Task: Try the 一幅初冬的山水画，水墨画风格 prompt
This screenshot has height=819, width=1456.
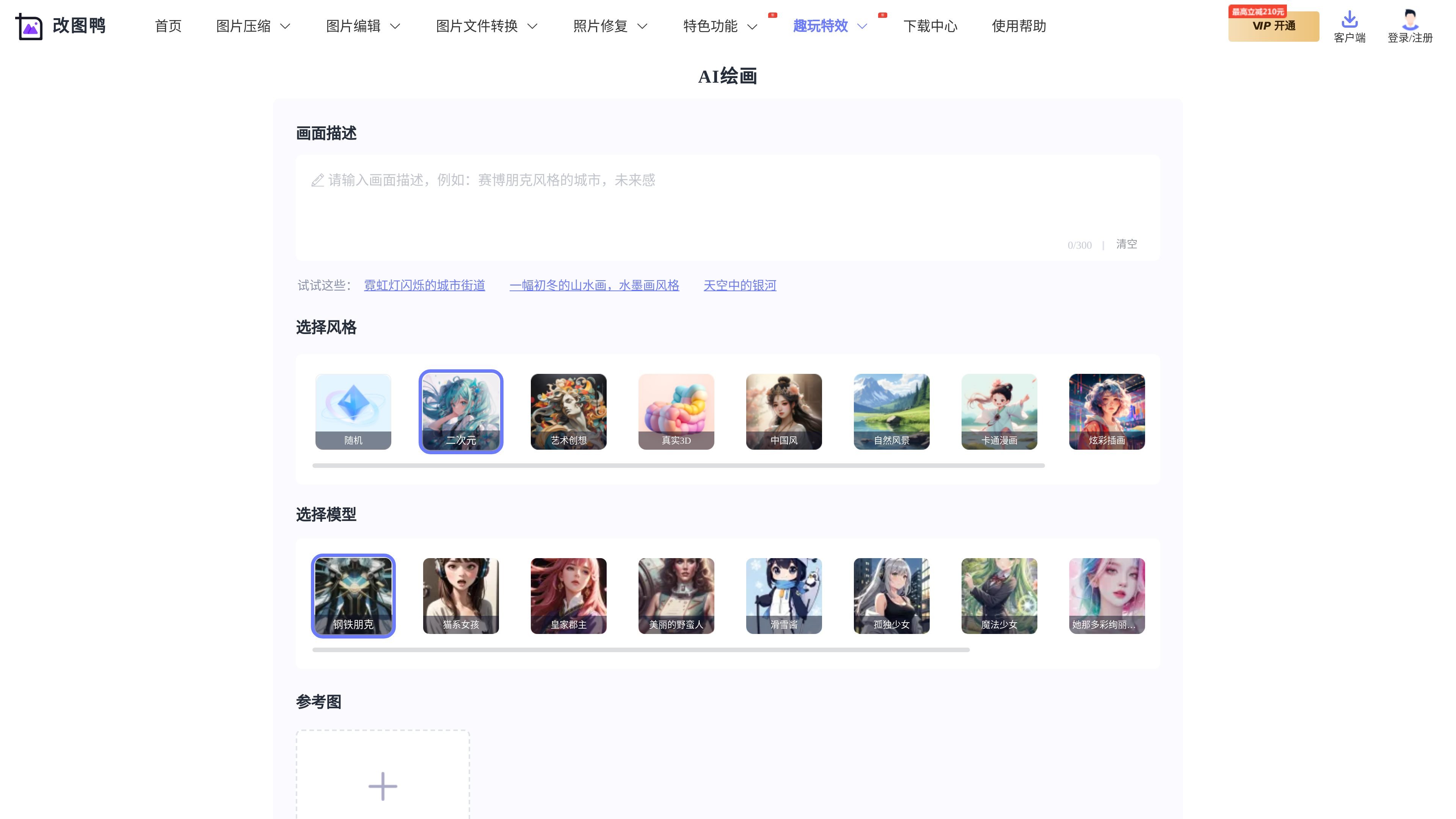Action: coord(594,286)
